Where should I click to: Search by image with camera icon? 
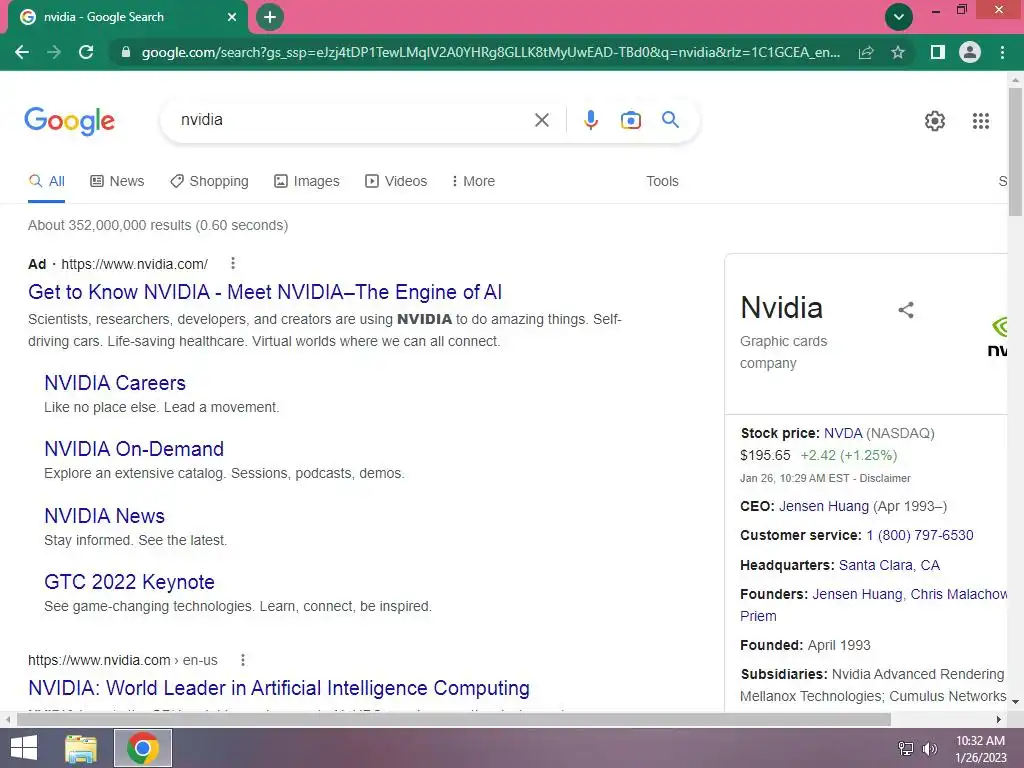[630, 120]
